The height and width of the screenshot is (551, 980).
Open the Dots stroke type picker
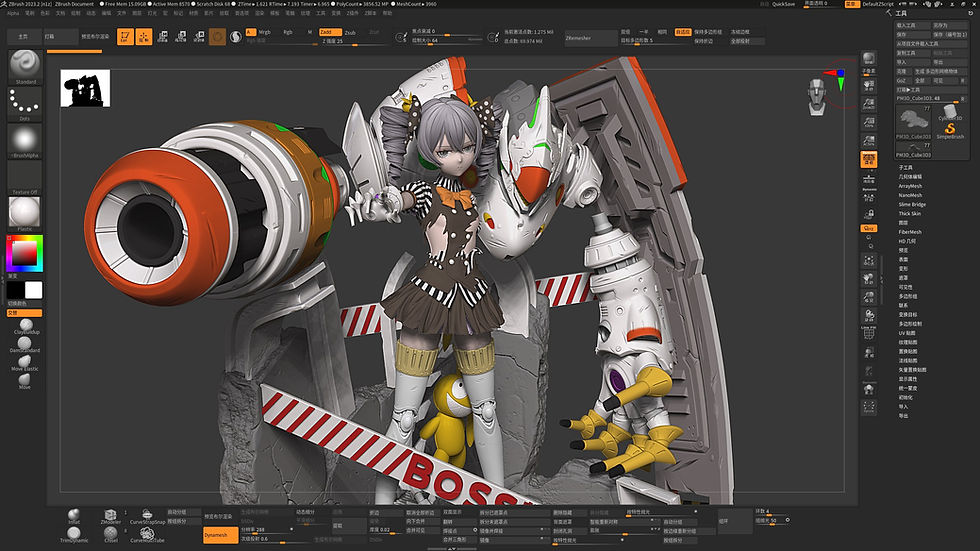coord(25,103)
